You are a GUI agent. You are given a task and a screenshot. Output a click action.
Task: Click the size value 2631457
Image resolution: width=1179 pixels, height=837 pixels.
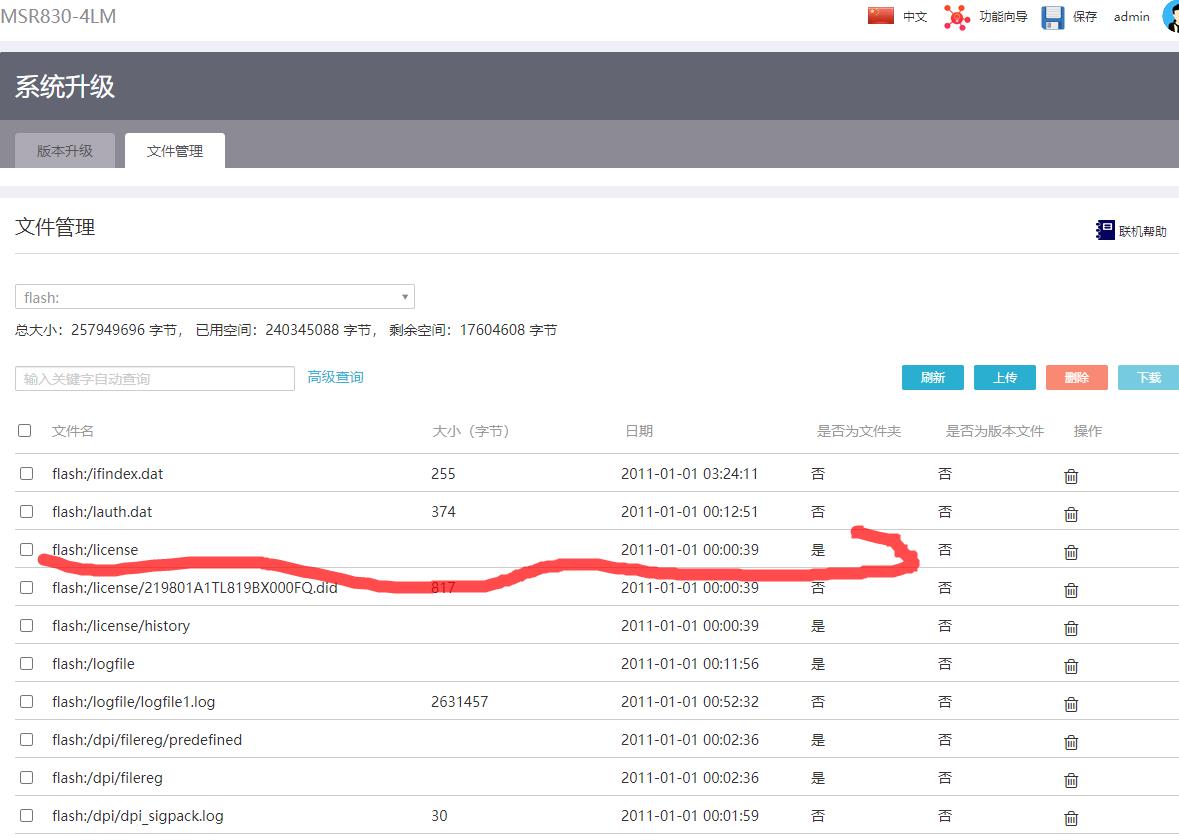(459, 702)
